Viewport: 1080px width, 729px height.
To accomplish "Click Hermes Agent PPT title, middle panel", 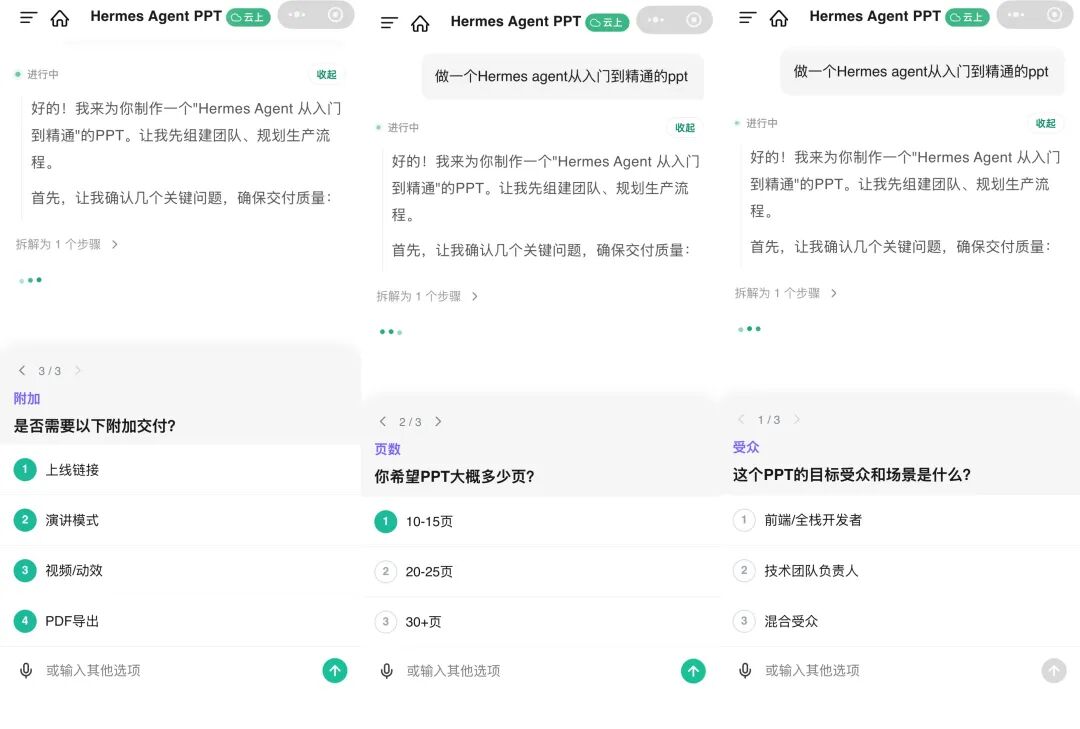I will [x=516, y=22].
